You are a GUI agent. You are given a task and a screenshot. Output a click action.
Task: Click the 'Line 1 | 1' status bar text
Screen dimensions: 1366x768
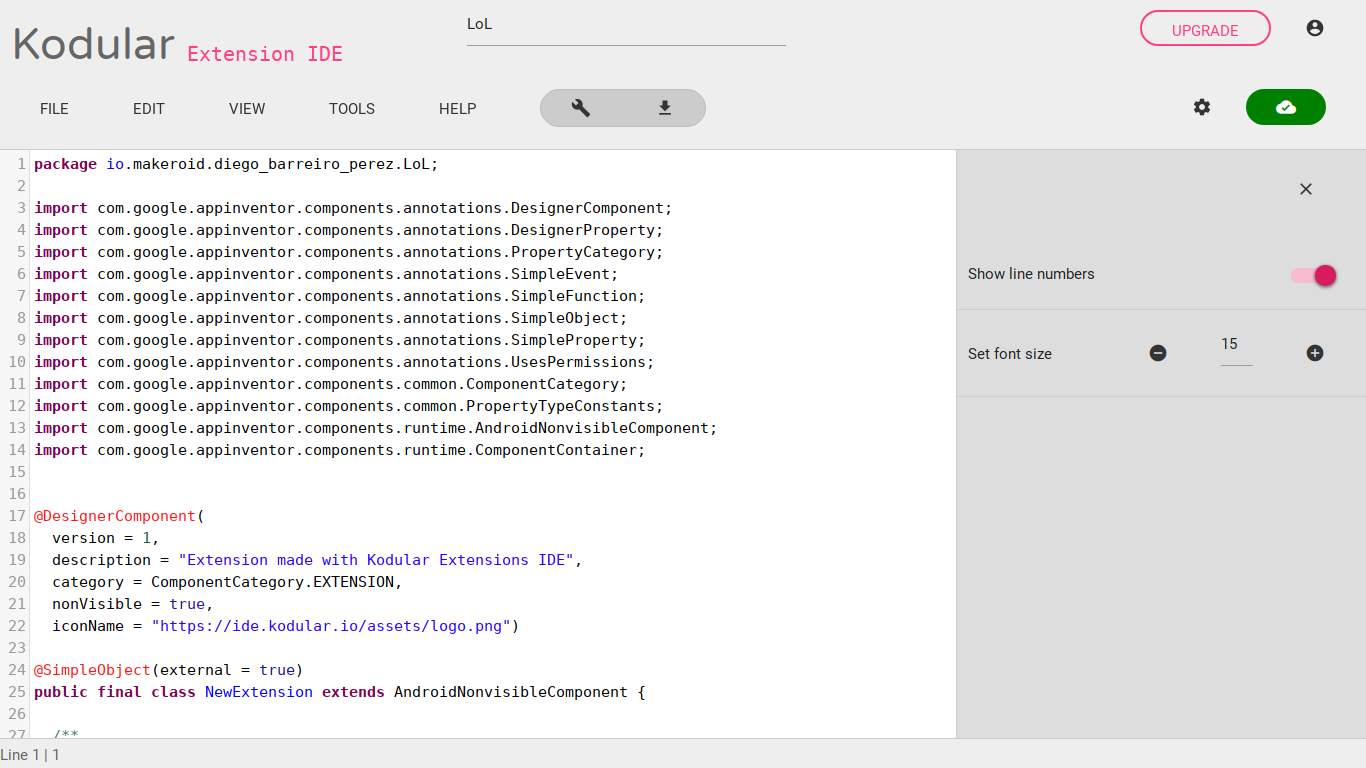30,755
